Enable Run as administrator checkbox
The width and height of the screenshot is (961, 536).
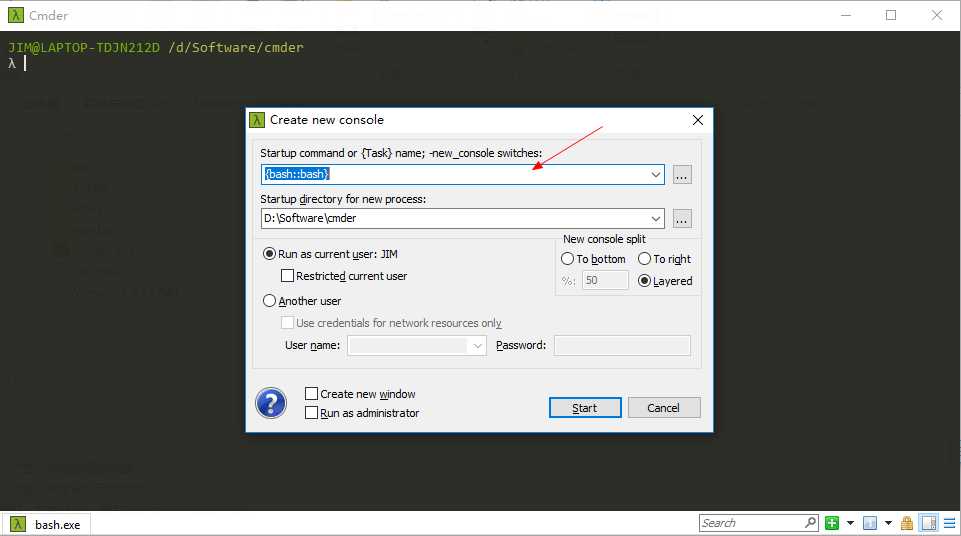coord(362,413)
